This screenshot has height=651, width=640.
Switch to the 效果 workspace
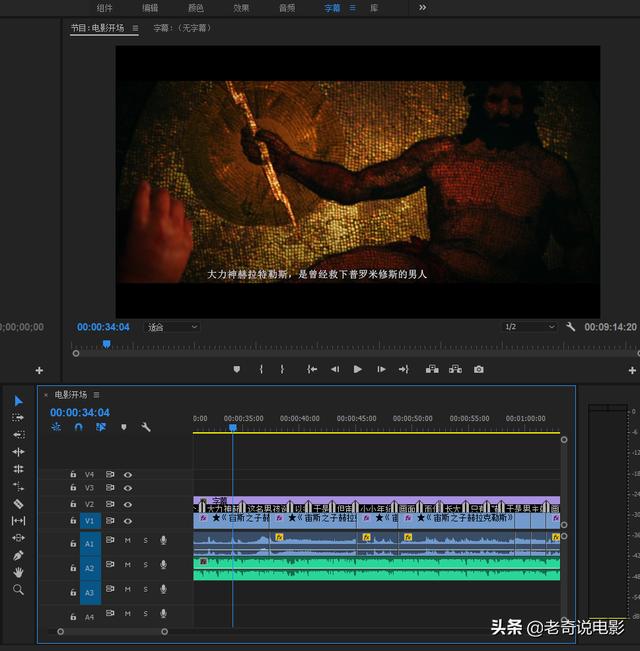241,8
